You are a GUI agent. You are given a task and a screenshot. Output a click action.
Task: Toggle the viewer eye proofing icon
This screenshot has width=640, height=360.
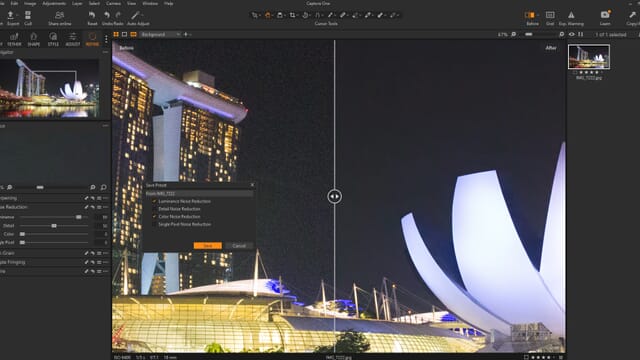coord(571,35)
